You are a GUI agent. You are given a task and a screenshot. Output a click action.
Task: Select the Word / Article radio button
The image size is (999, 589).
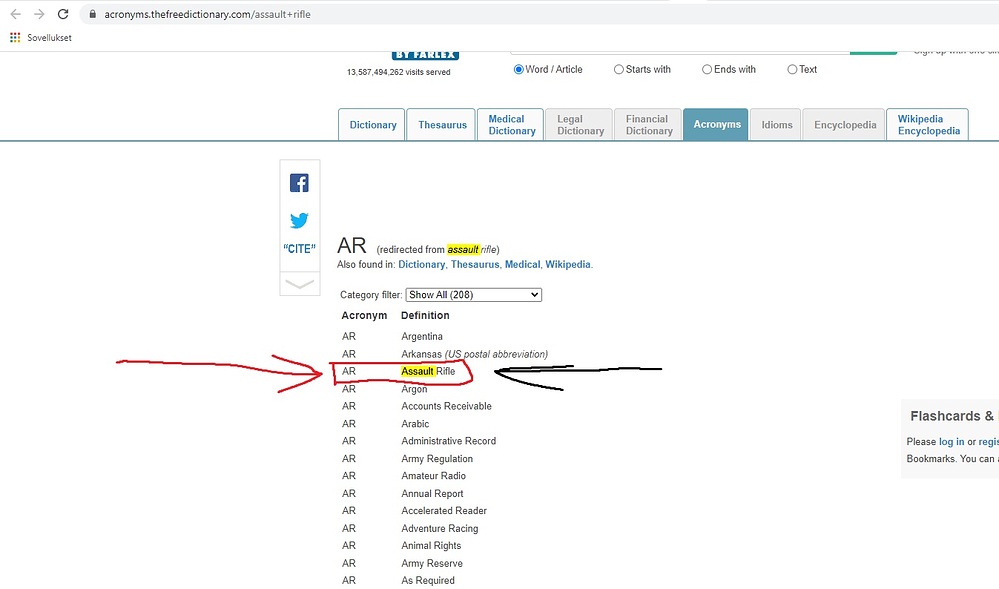pyautogui.click(x=518, y=70)
